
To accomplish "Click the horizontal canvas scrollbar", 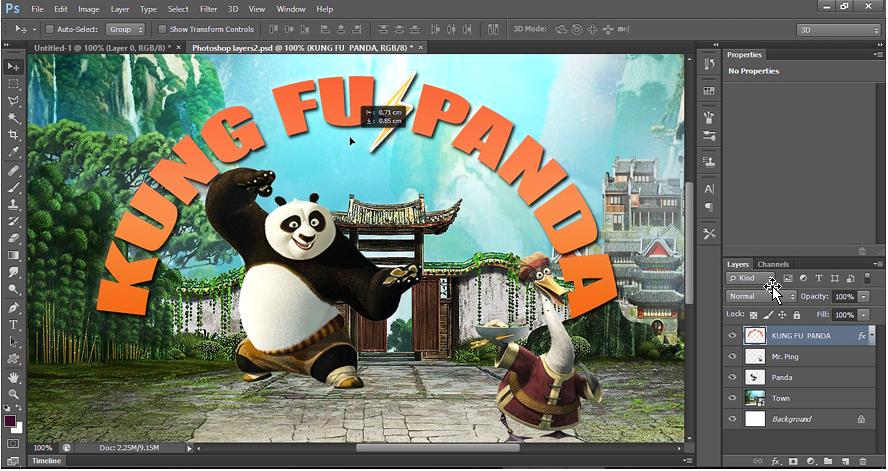I will click(438, 448).
